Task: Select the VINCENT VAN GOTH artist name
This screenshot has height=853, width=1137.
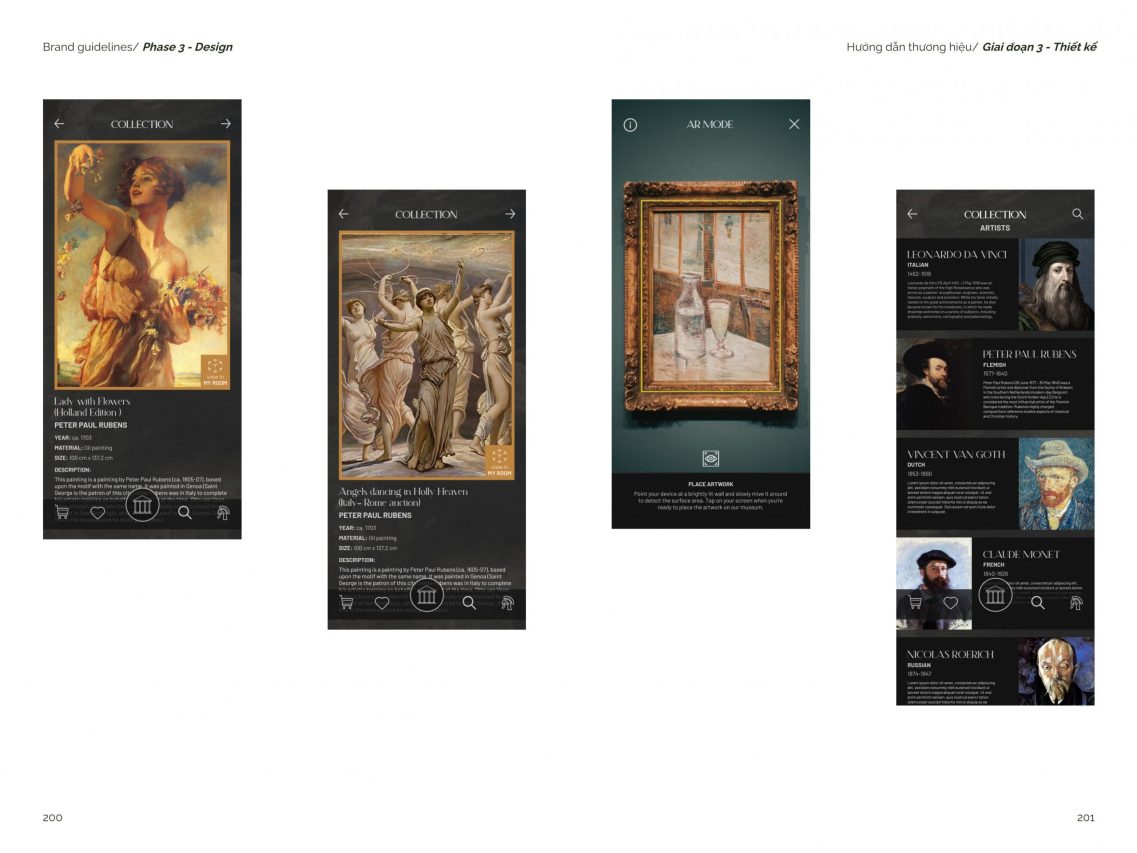Action: [x=956, y=454]
